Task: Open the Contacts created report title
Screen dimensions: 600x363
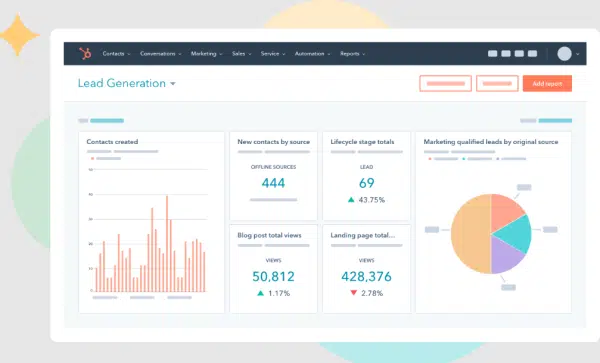Action: (x=112, y=142)
